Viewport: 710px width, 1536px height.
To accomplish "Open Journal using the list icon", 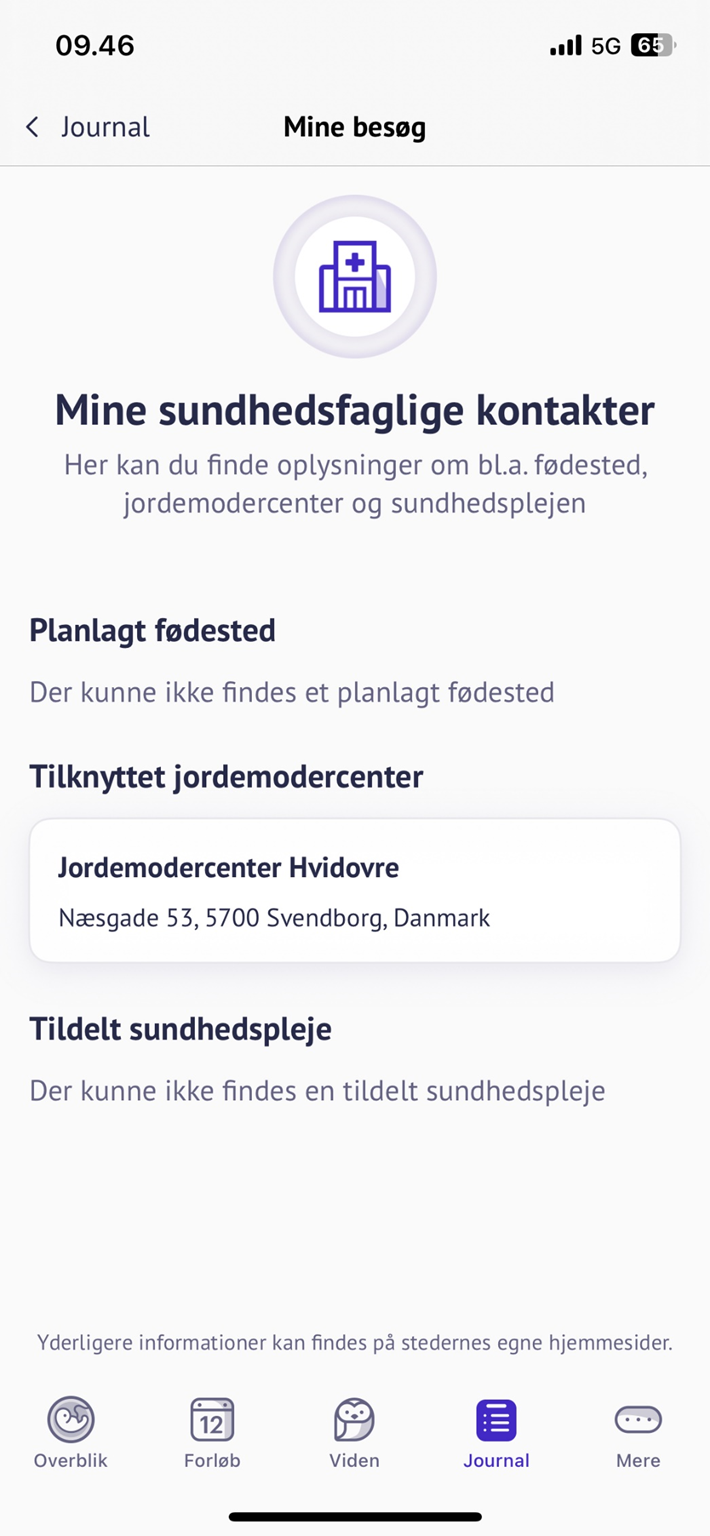I will [x=496, y=1418].
